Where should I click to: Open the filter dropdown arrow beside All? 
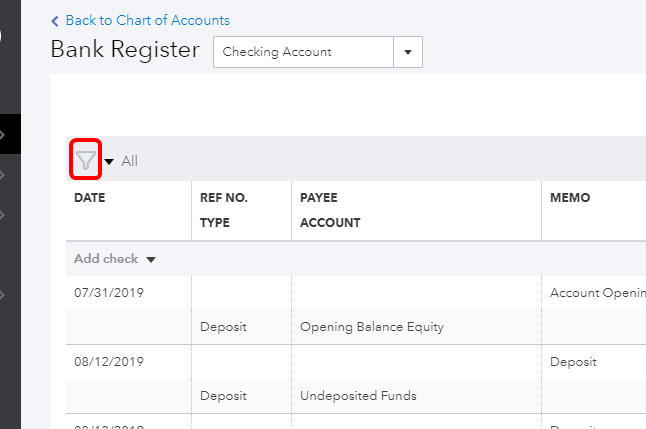(109, 161)
